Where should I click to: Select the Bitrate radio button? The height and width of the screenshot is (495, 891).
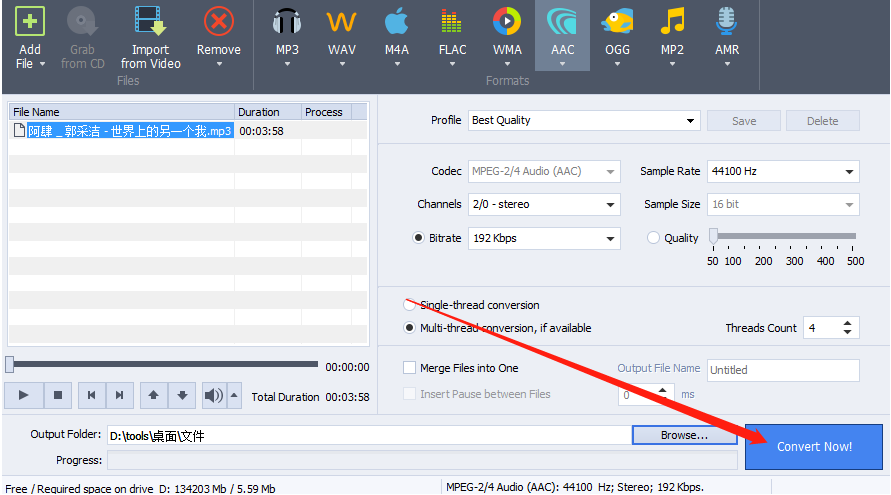418,238
